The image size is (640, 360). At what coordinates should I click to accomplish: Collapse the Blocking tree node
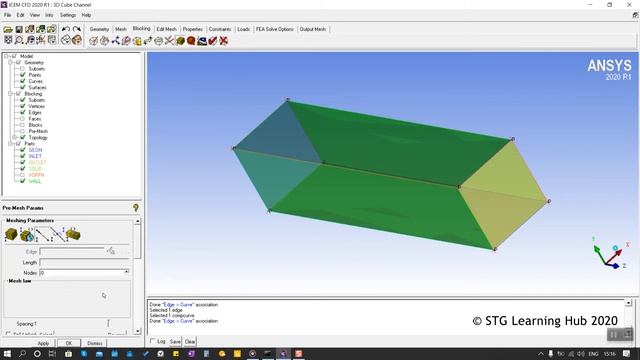pyautogui.click(x=10, y=93)
